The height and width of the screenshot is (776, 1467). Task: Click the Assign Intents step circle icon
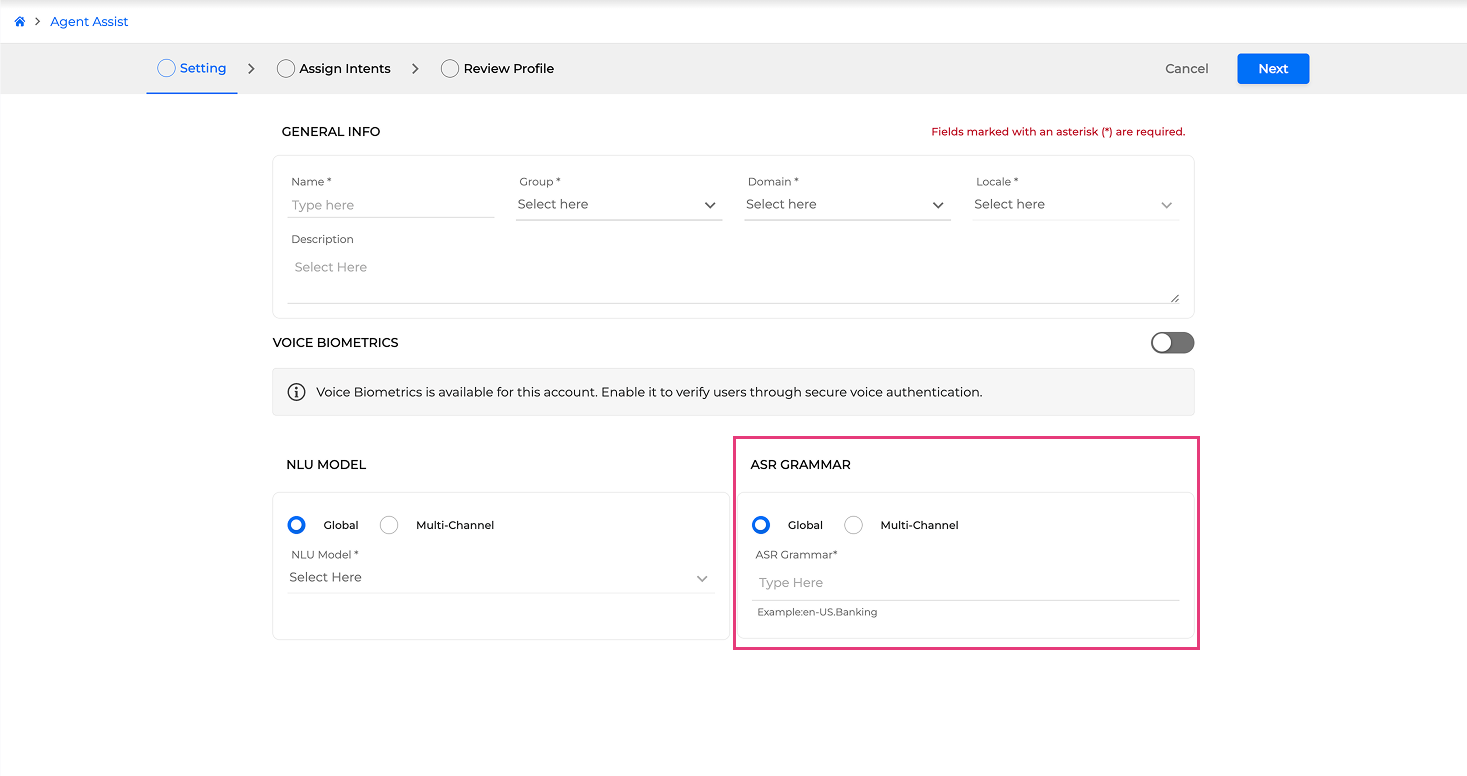coord(286,69)
